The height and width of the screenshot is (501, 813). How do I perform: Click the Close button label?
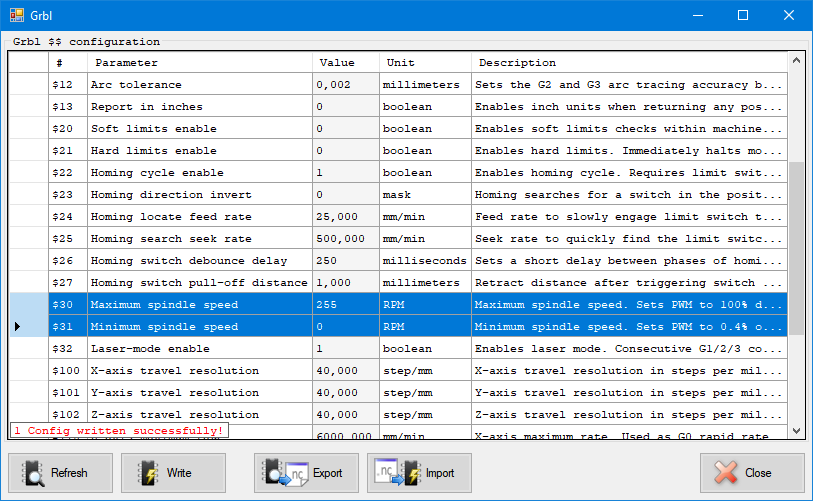[x=758, y=473]
